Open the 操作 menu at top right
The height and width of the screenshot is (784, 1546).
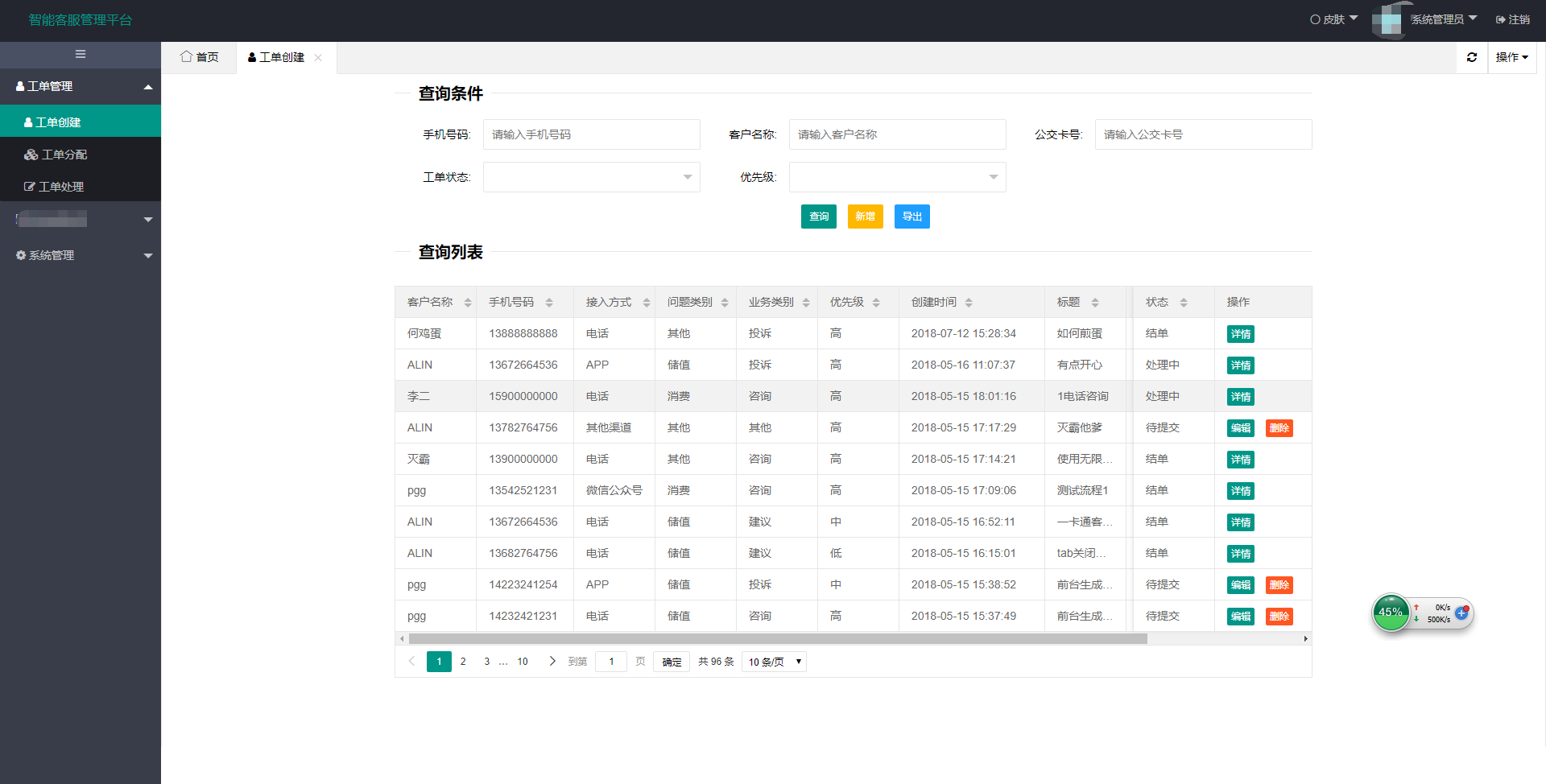[1511, 57]
